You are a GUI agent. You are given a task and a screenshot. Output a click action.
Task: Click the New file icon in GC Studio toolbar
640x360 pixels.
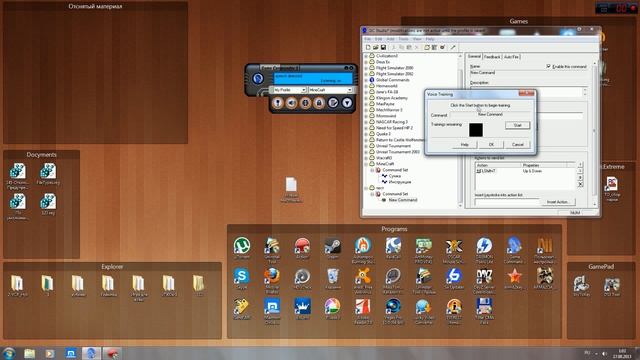[x=368, y=48]
